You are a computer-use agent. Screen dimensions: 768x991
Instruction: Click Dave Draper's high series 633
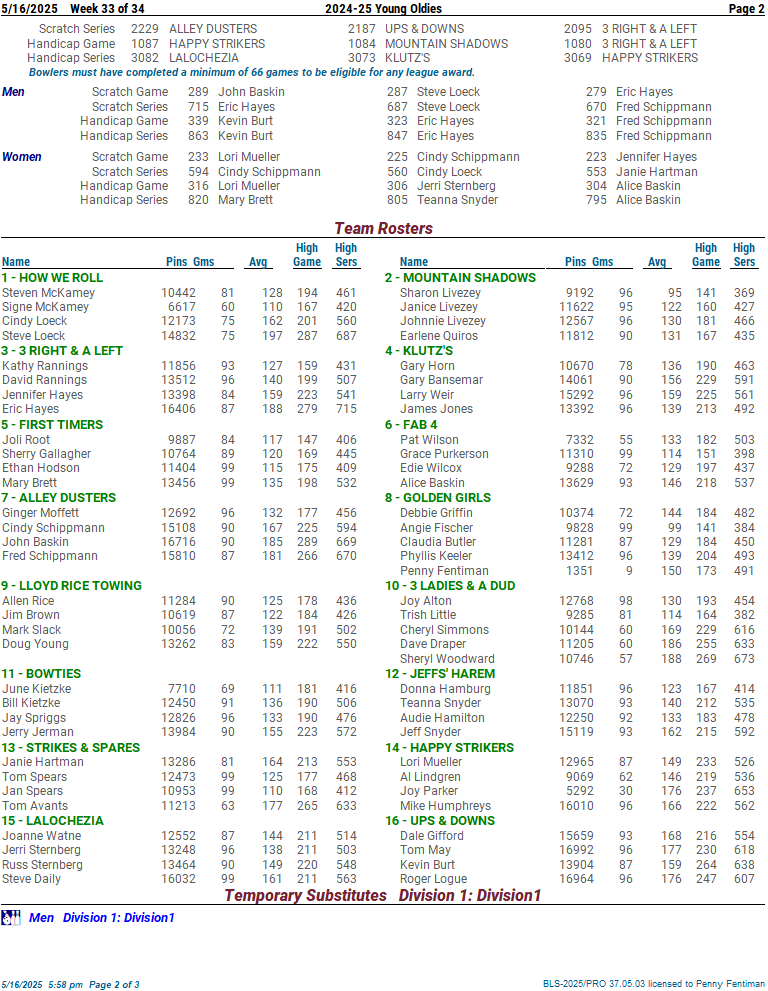coord(744,645)
